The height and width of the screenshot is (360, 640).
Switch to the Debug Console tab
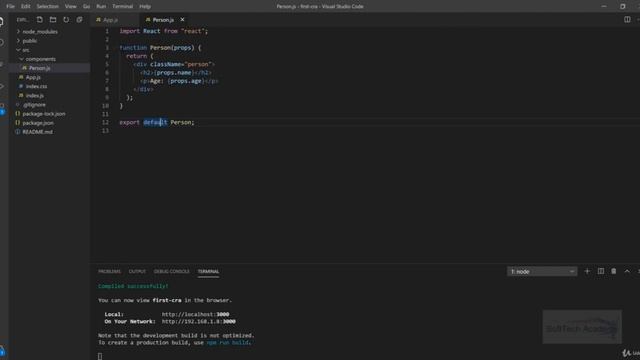click(171, 271)
